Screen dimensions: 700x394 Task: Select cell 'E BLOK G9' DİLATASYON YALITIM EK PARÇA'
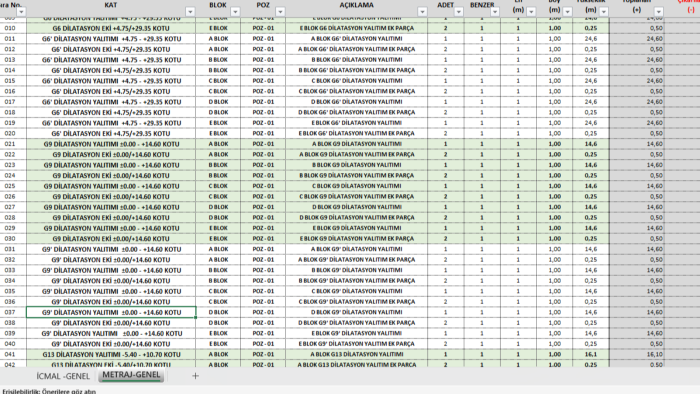(x=356, y=344)
